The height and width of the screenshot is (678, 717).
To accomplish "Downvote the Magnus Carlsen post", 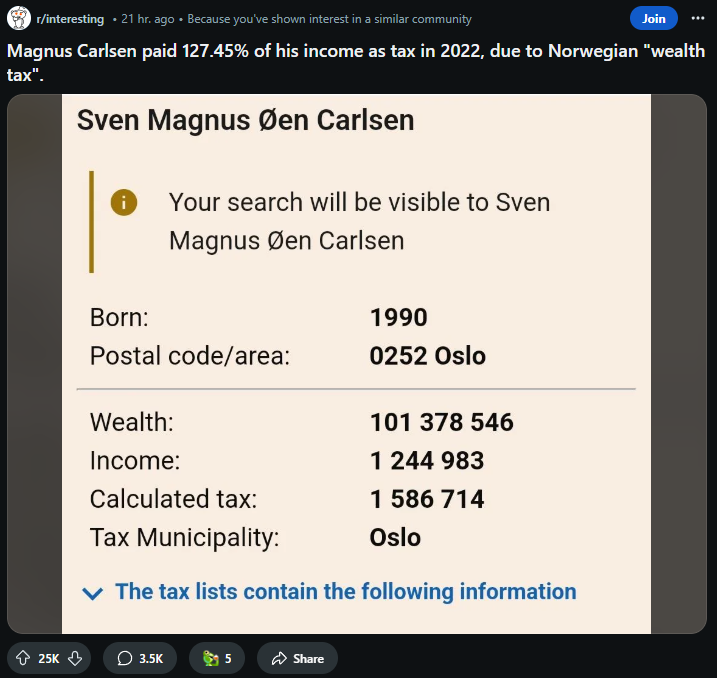I will (x=75, y=658).
